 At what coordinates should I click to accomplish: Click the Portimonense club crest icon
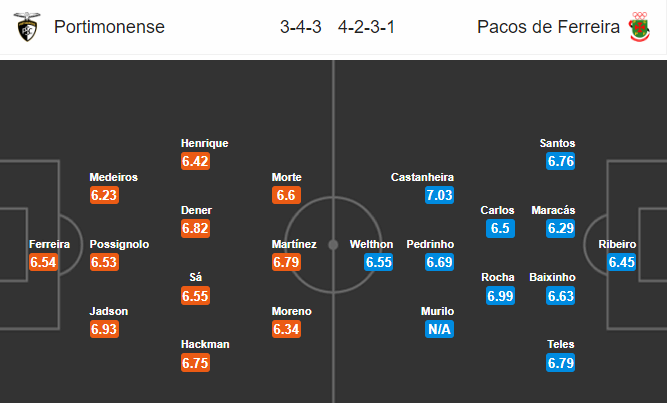point(27,27)
